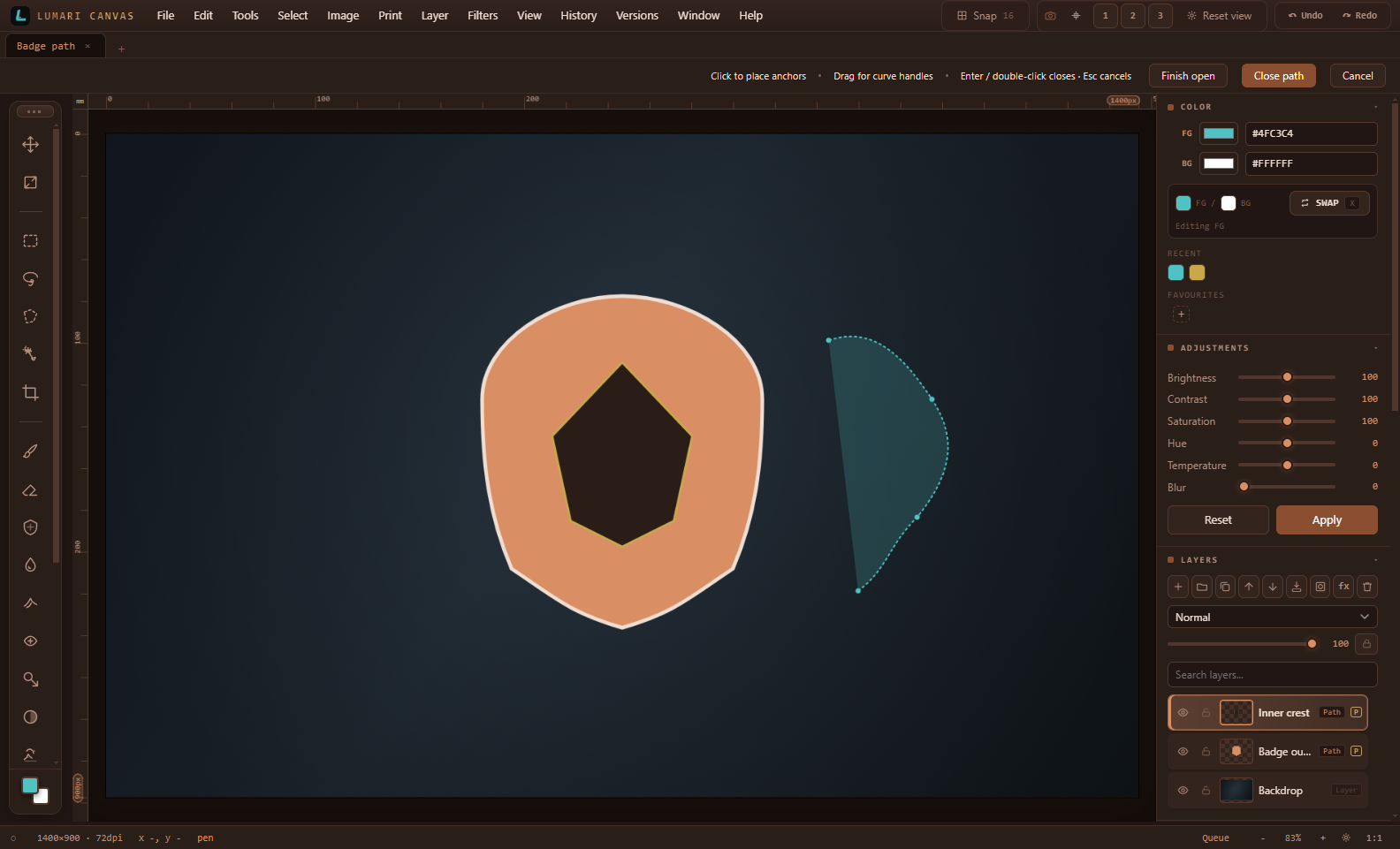1400x849 pixels.
Task: Open the Layer menu
Action: coord(434,16)
